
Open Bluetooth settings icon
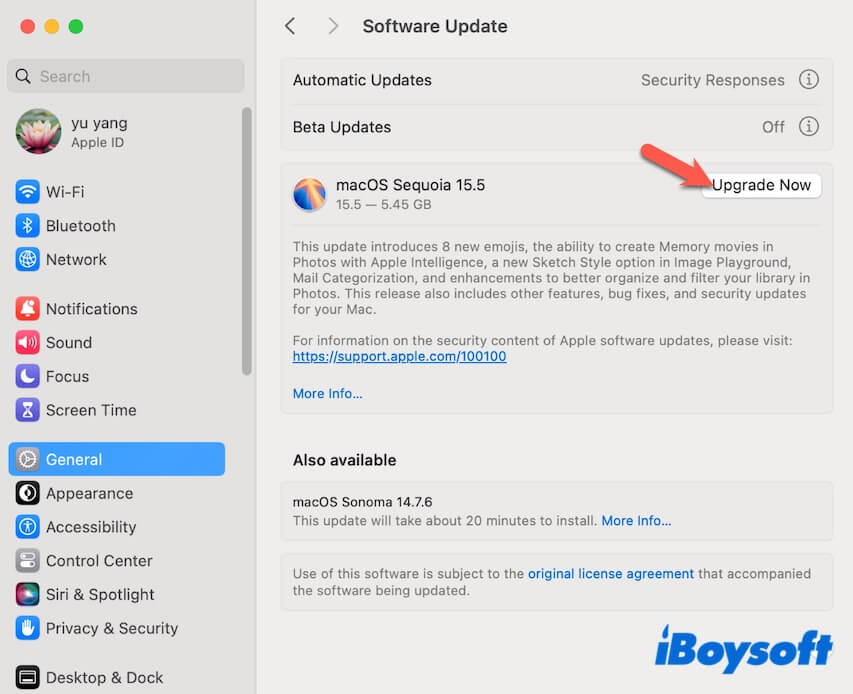(28, 226)
